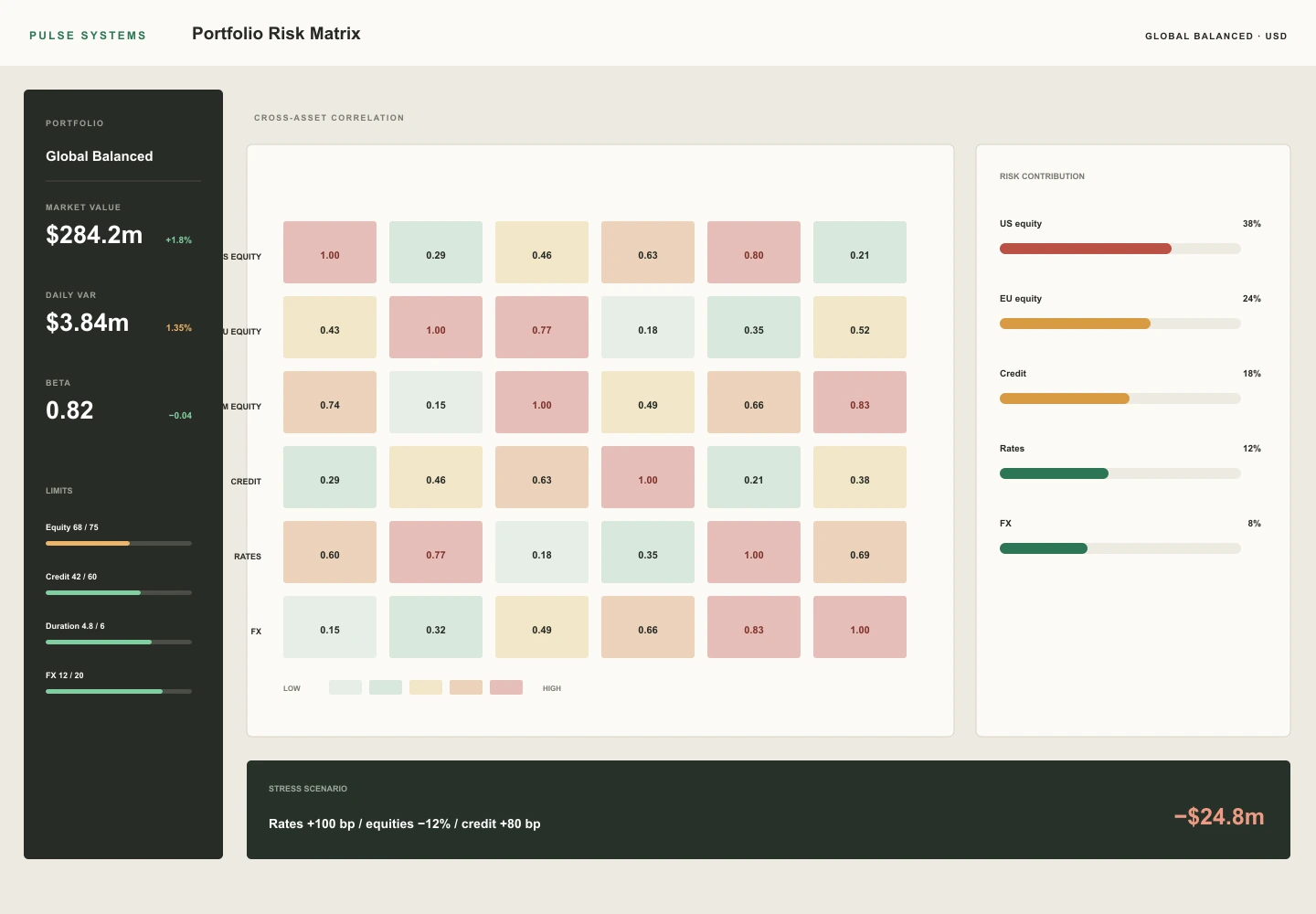Click the Equity 68 / 75 limit bar

(119, 543)
